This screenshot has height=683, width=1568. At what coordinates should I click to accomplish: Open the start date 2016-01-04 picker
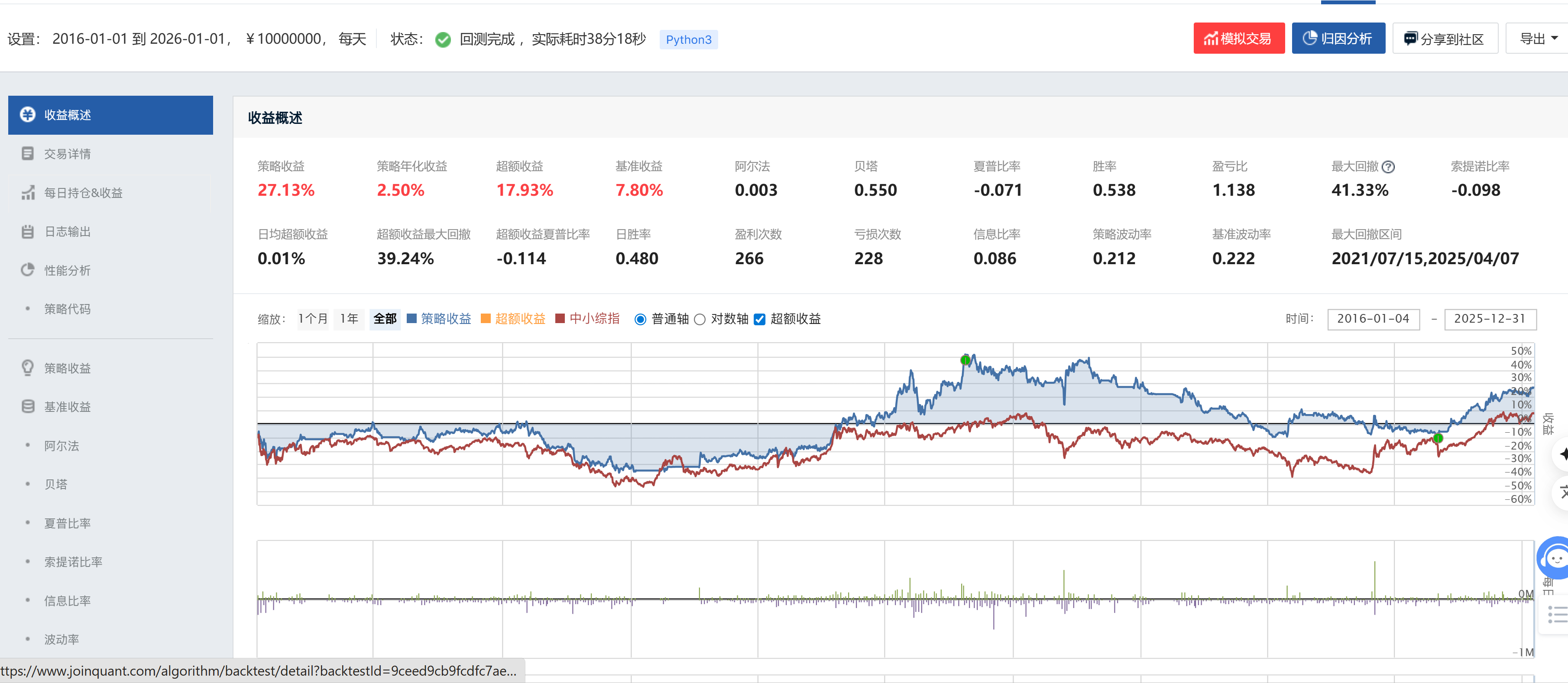[1373, 319]
